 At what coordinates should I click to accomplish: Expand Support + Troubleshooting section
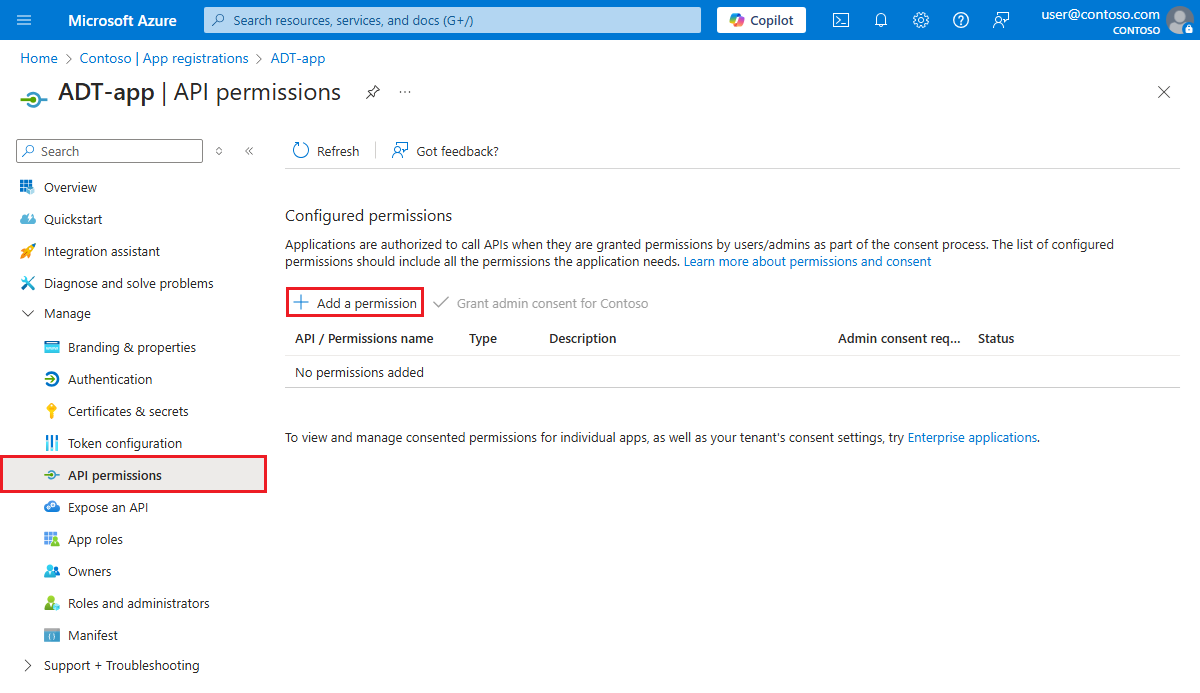(27, 666)
